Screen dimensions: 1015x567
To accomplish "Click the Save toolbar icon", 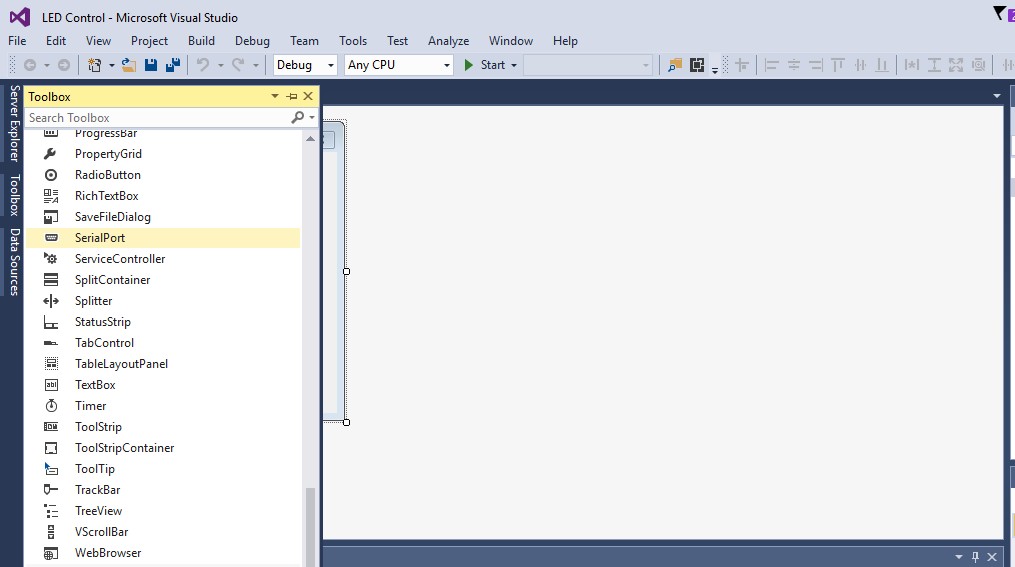I will point(151,65).
